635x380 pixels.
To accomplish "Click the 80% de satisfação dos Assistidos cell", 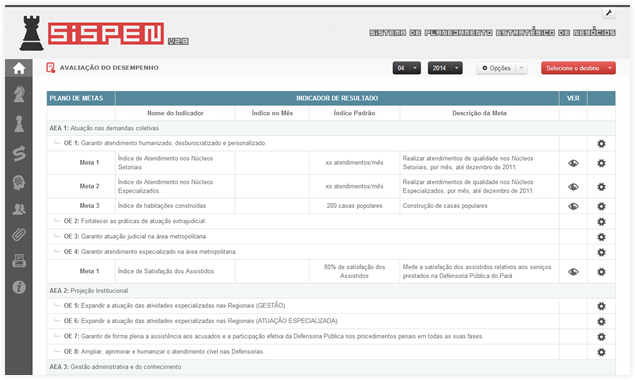I will point(354,271).
